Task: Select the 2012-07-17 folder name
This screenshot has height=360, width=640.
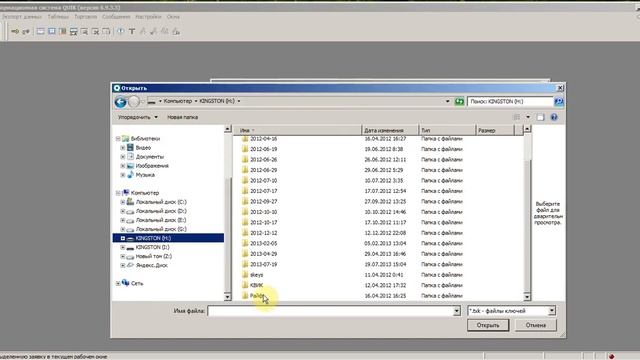Action: point(263,191)
